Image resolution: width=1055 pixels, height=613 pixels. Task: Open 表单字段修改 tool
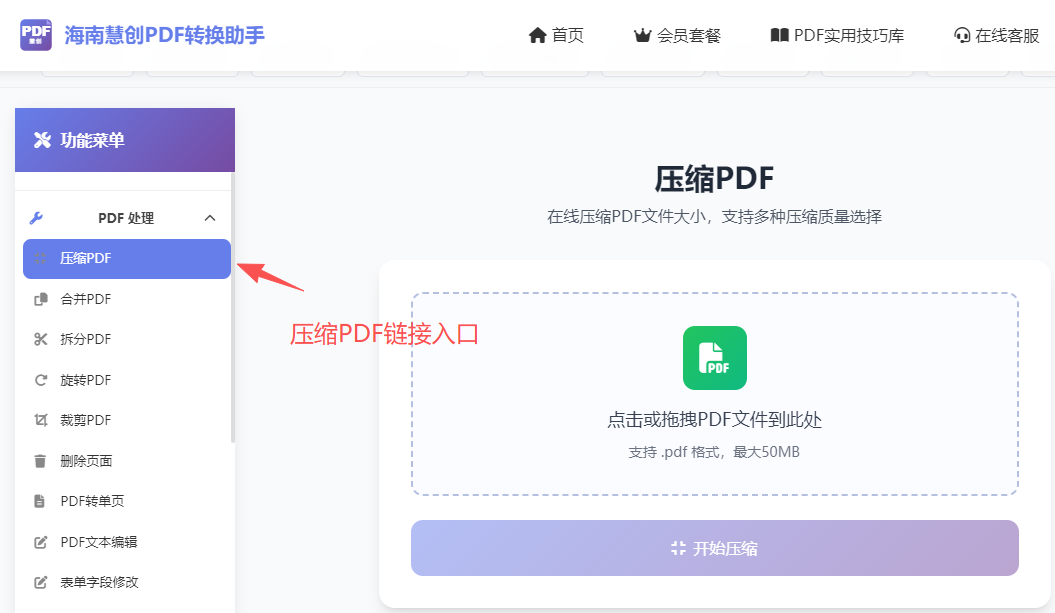click(x=100, y=582)
